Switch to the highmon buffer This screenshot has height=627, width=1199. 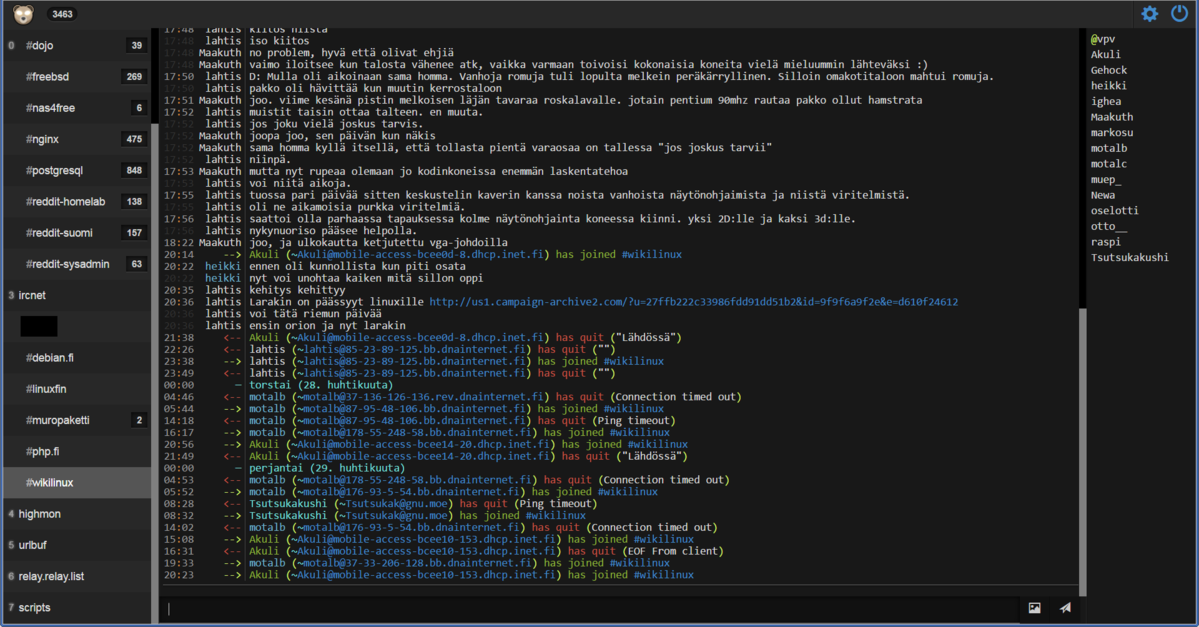coord(40,514)
